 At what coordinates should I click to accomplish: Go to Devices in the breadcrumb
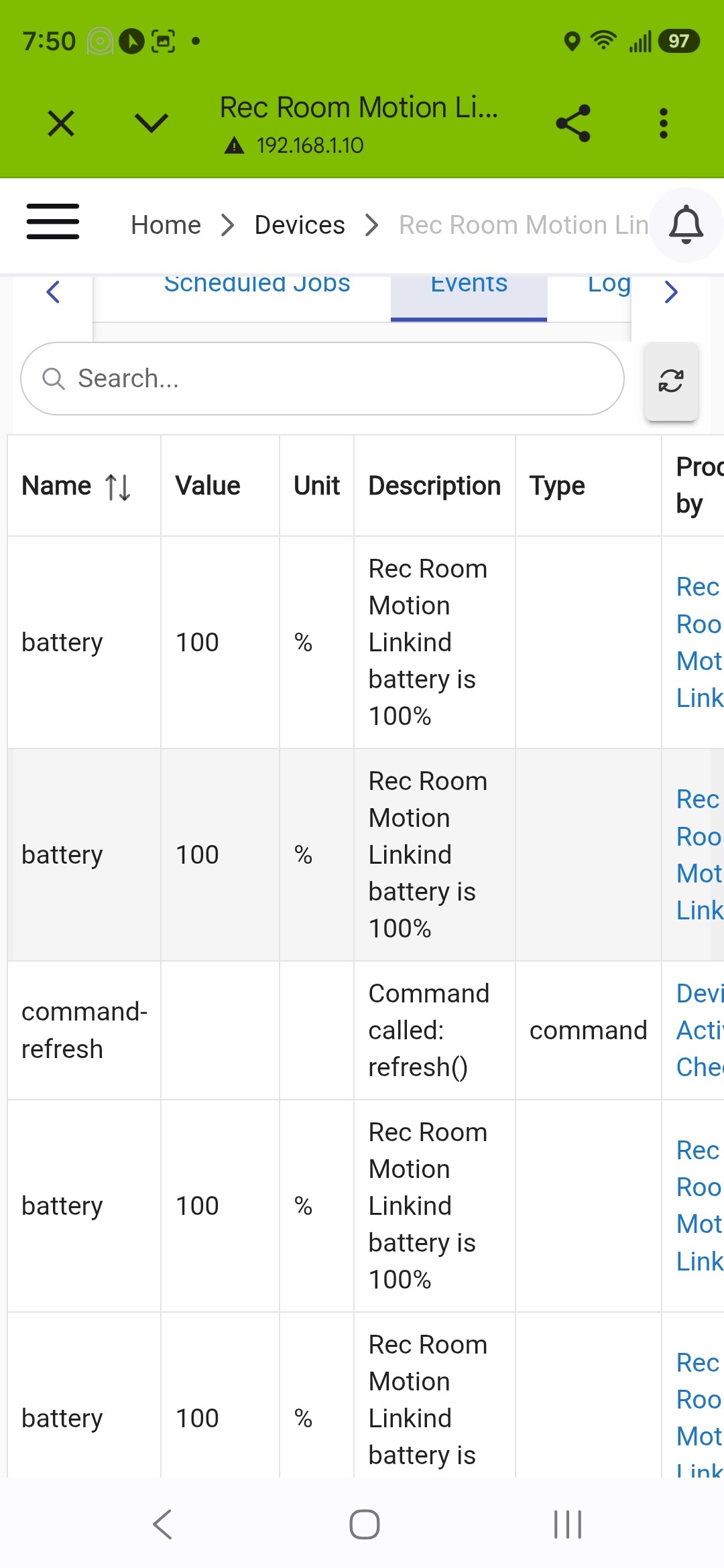coord(300,225)
